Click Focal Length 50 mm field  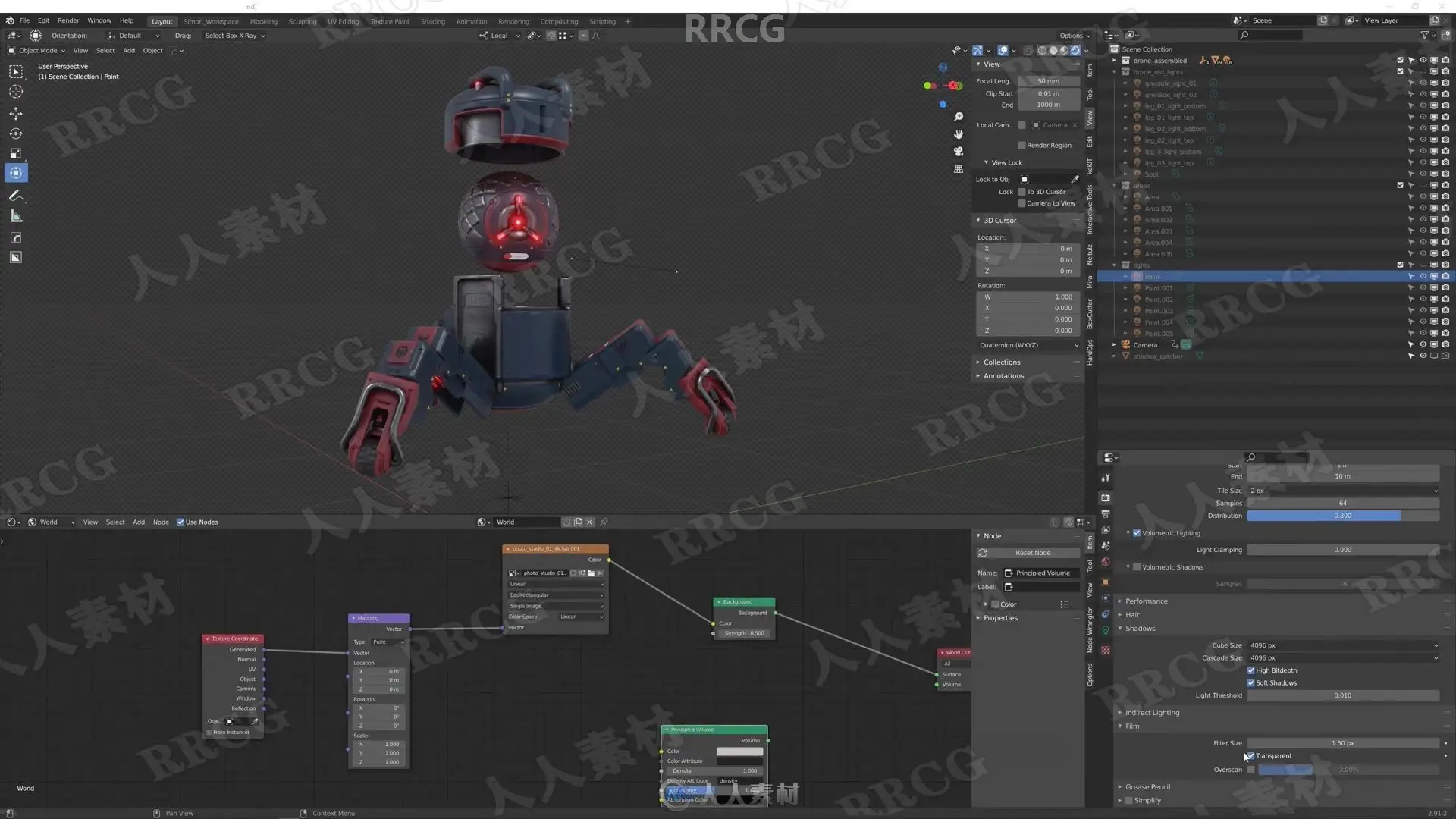pyautogui.click(x=1049, y=81)
